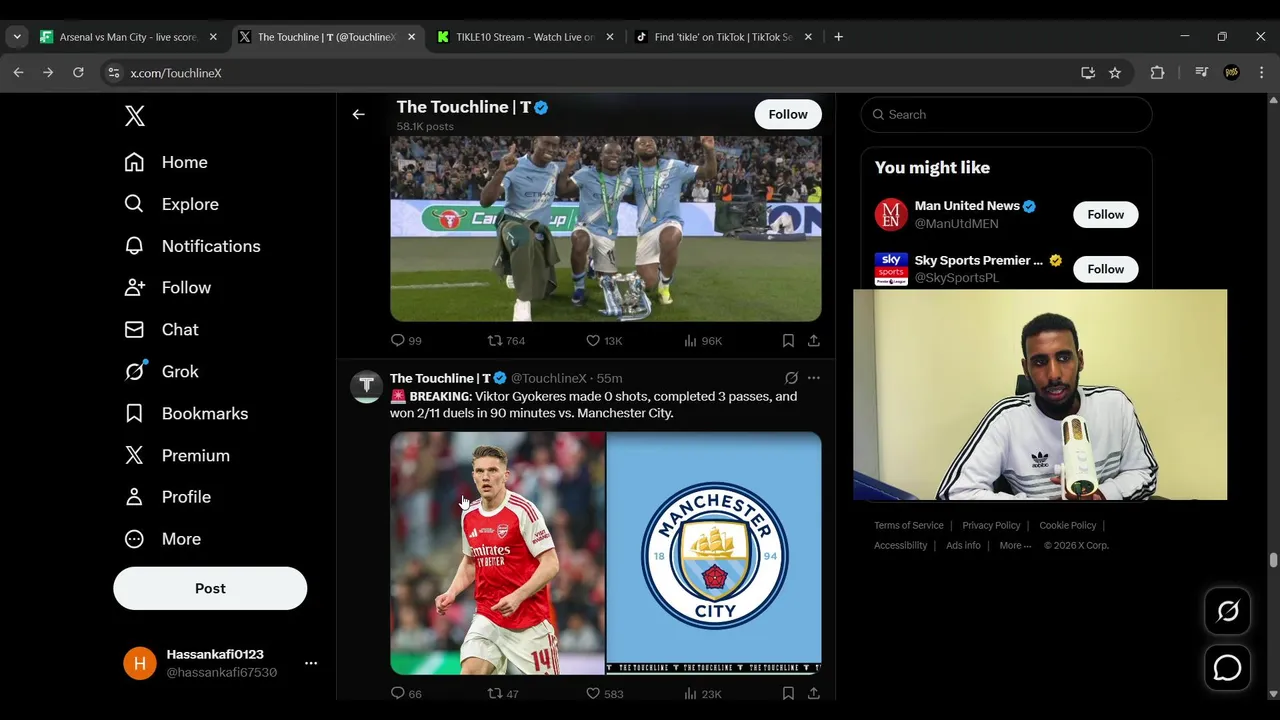Follow The Touchline from the header
Screen dimensions: 1280x720
[x=788, y=114]
